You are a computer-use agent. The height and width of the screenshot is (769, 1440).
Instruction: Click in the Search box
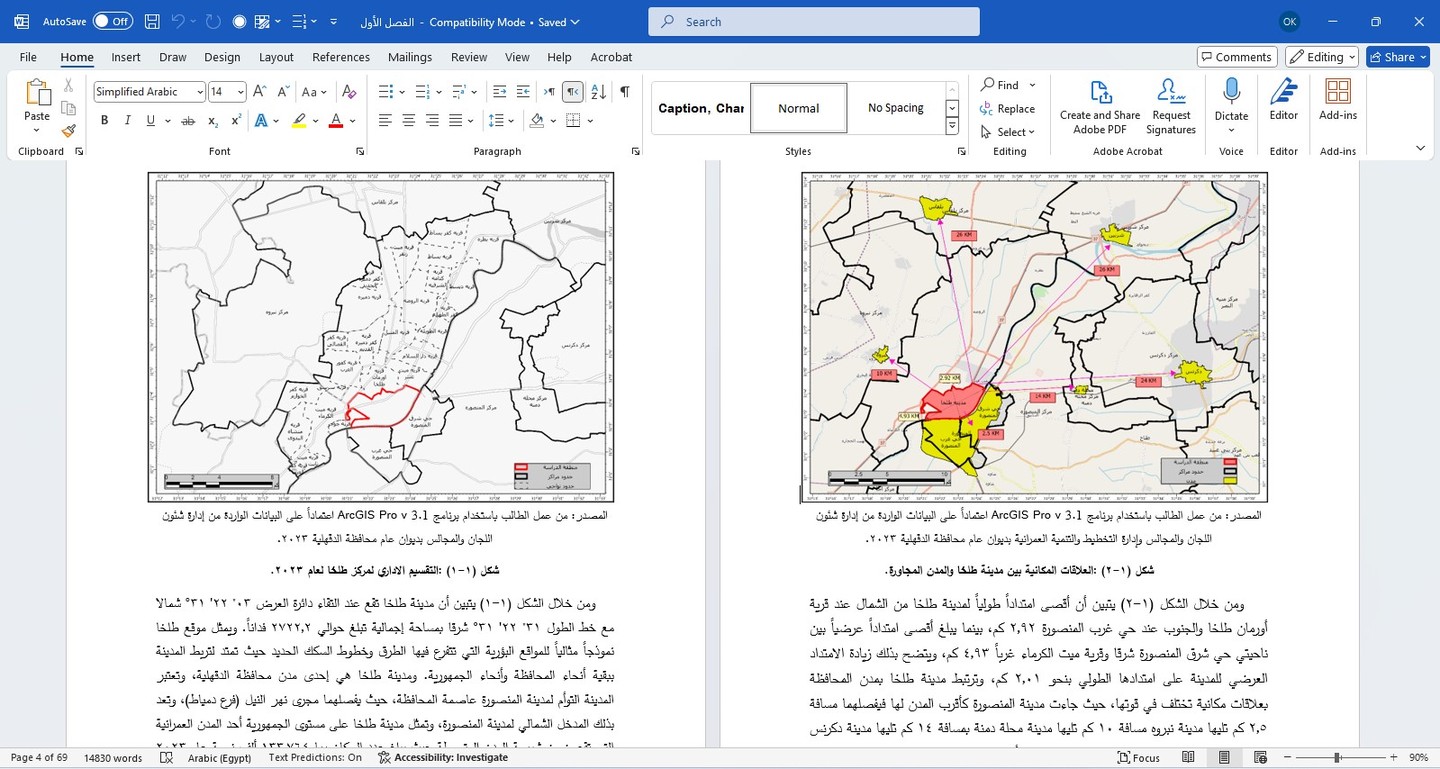pos(813,22)
